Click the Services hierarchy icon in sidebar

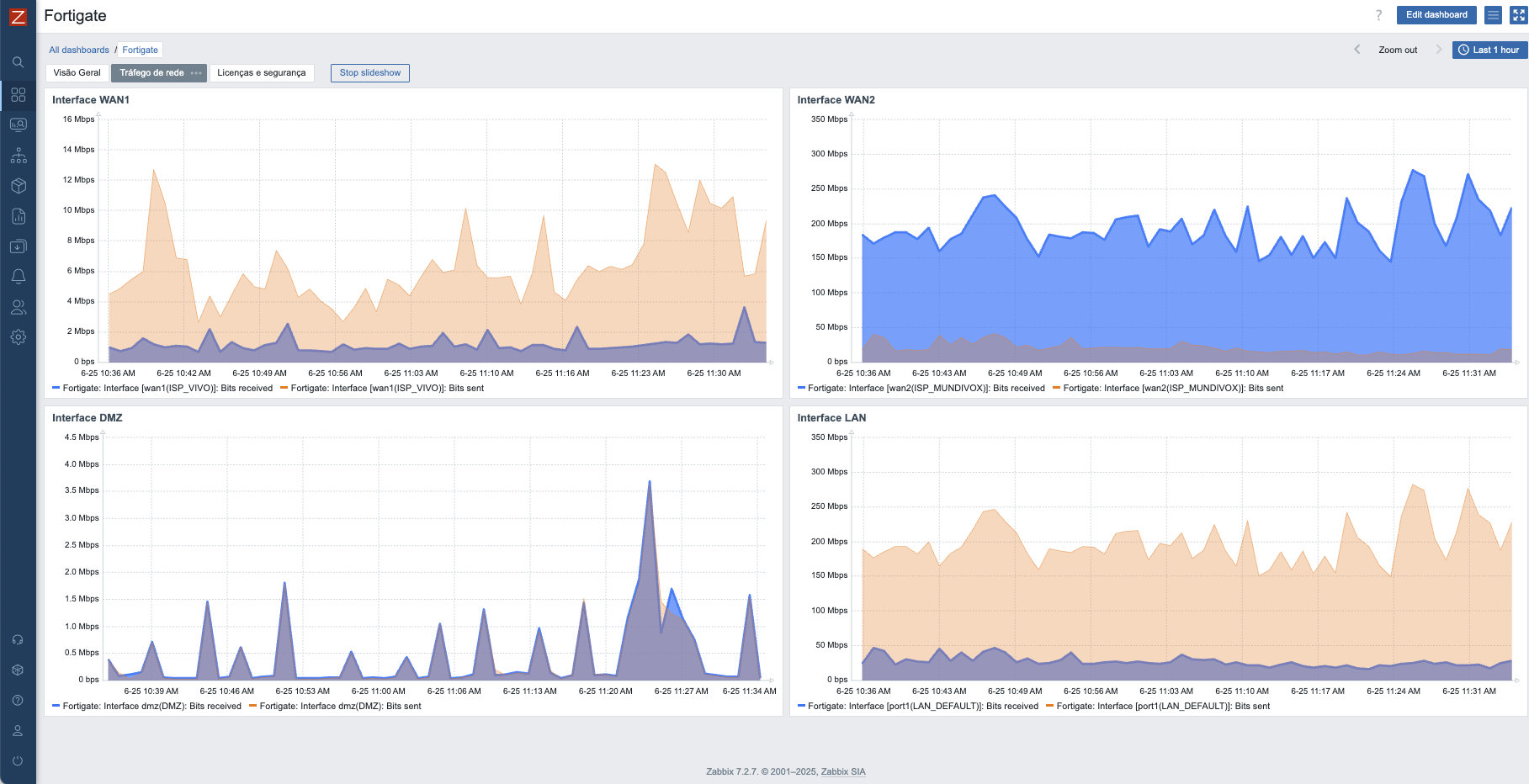pos(18,156)
